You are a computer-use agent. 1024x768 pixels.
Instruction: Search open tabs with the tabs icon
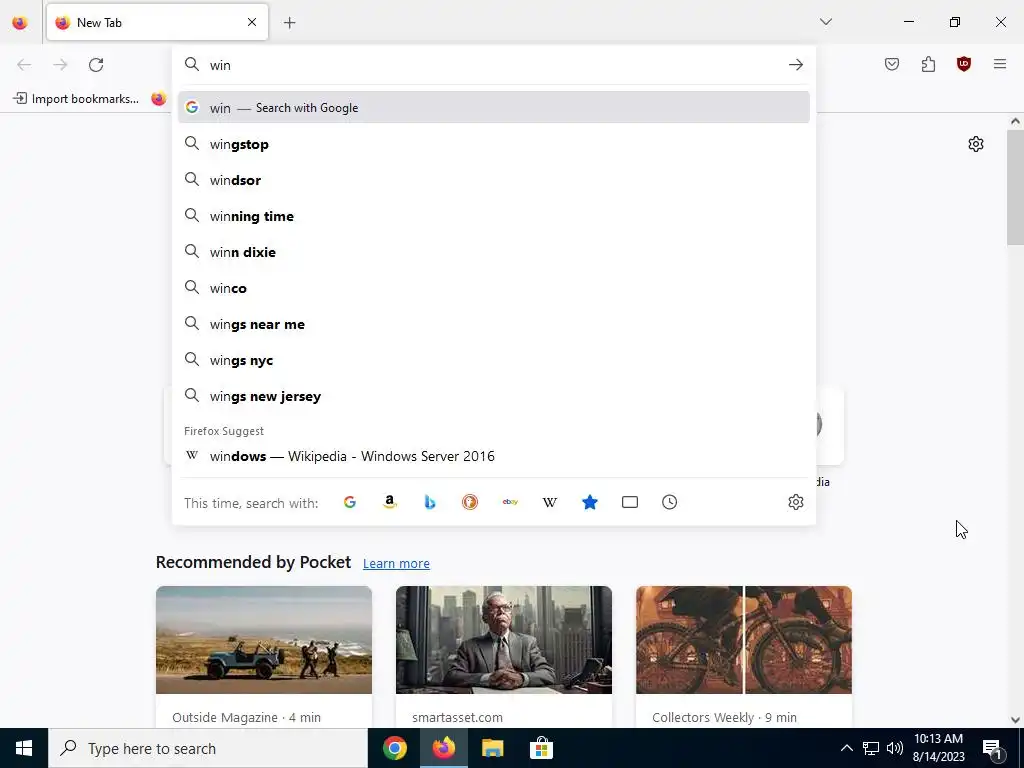click(x=630, y=502)
